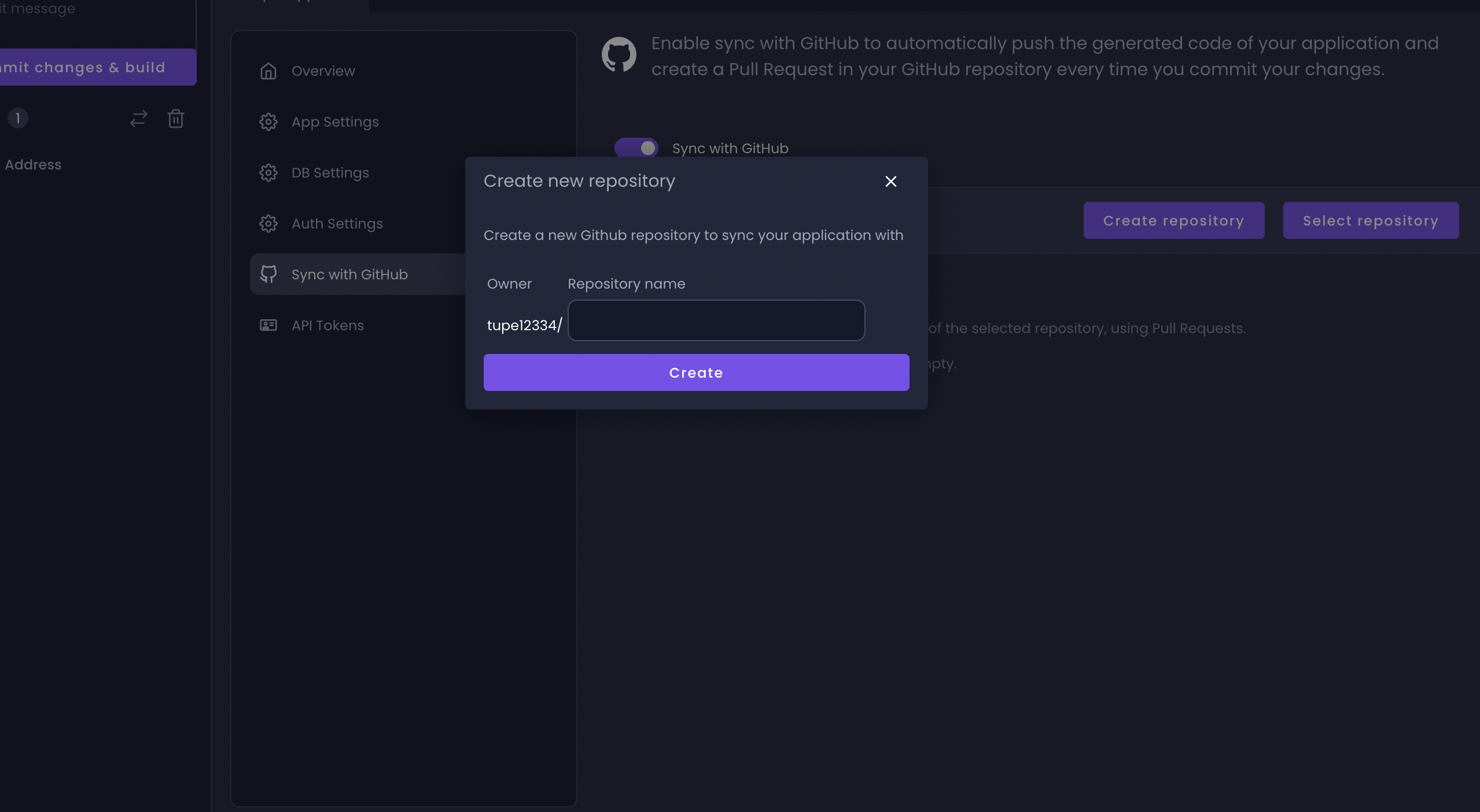The image size is (1480, 812).
Task: Go to DB Settings section
Action: point(330,173)
